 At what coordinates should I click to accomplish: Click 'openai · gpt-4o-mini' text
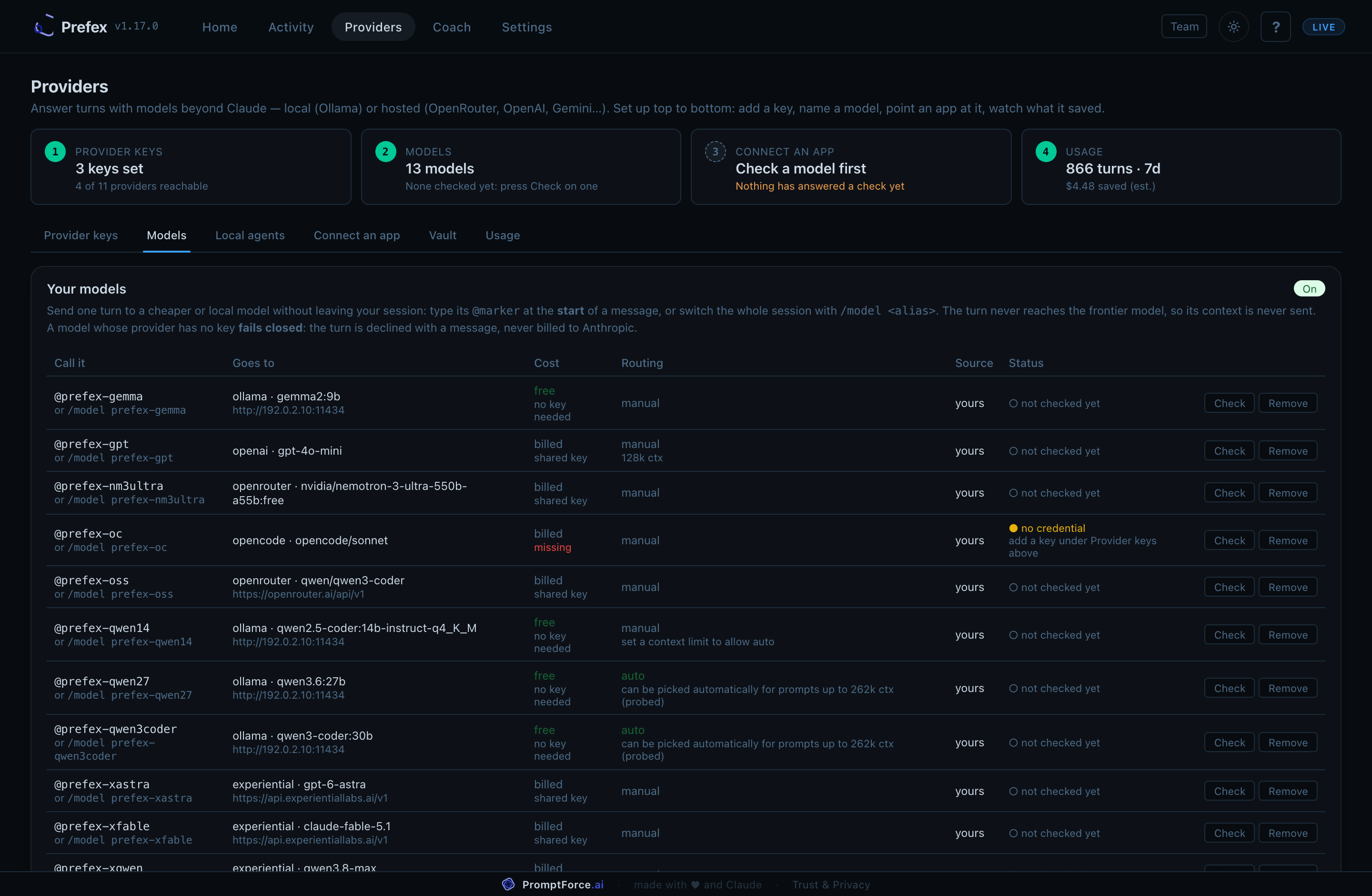coord(287,451)
